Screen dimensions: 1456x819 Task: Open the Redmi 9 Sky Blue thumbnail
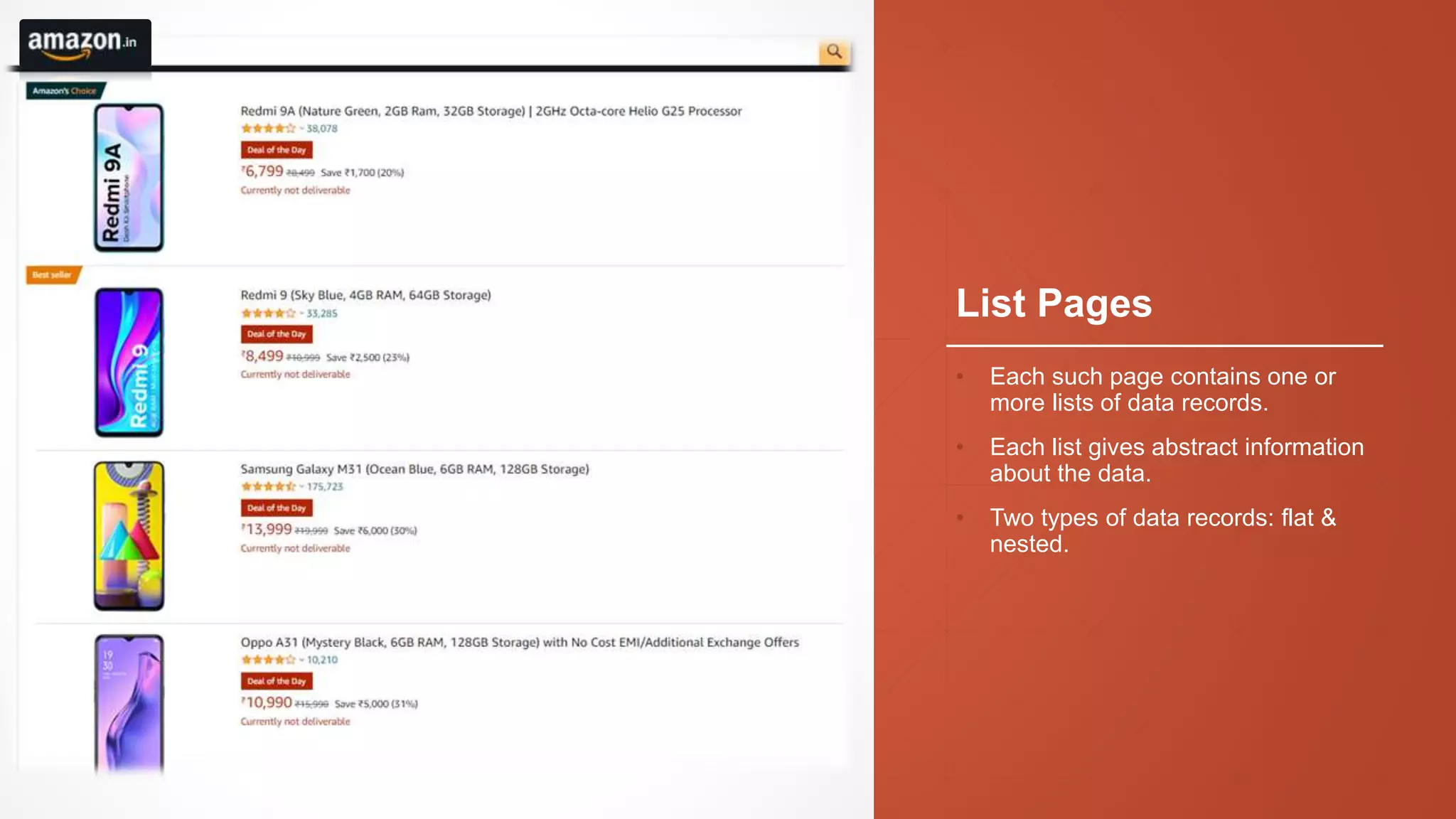[129, 362]
